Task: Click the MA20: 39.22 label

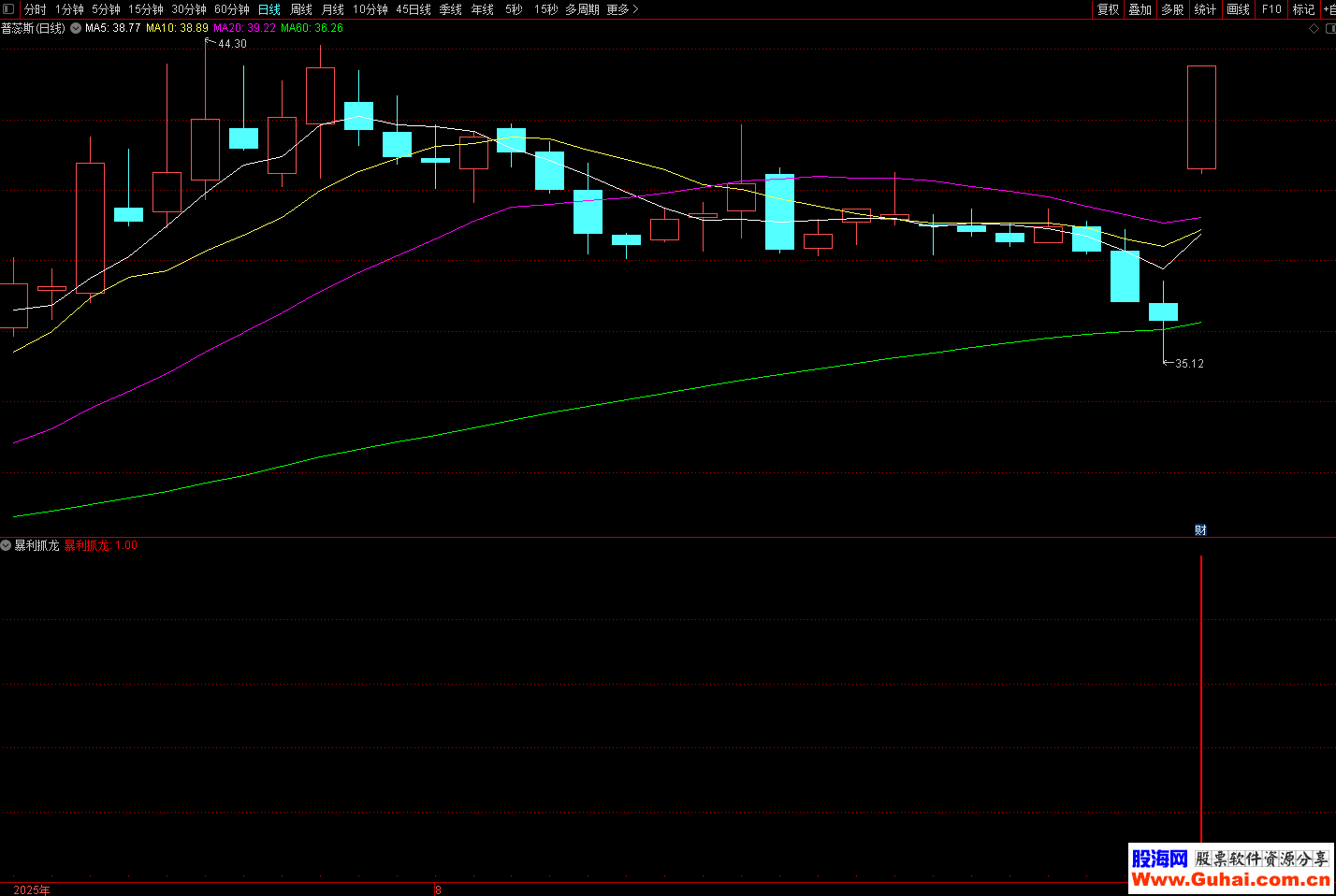Action: (244, 28)
